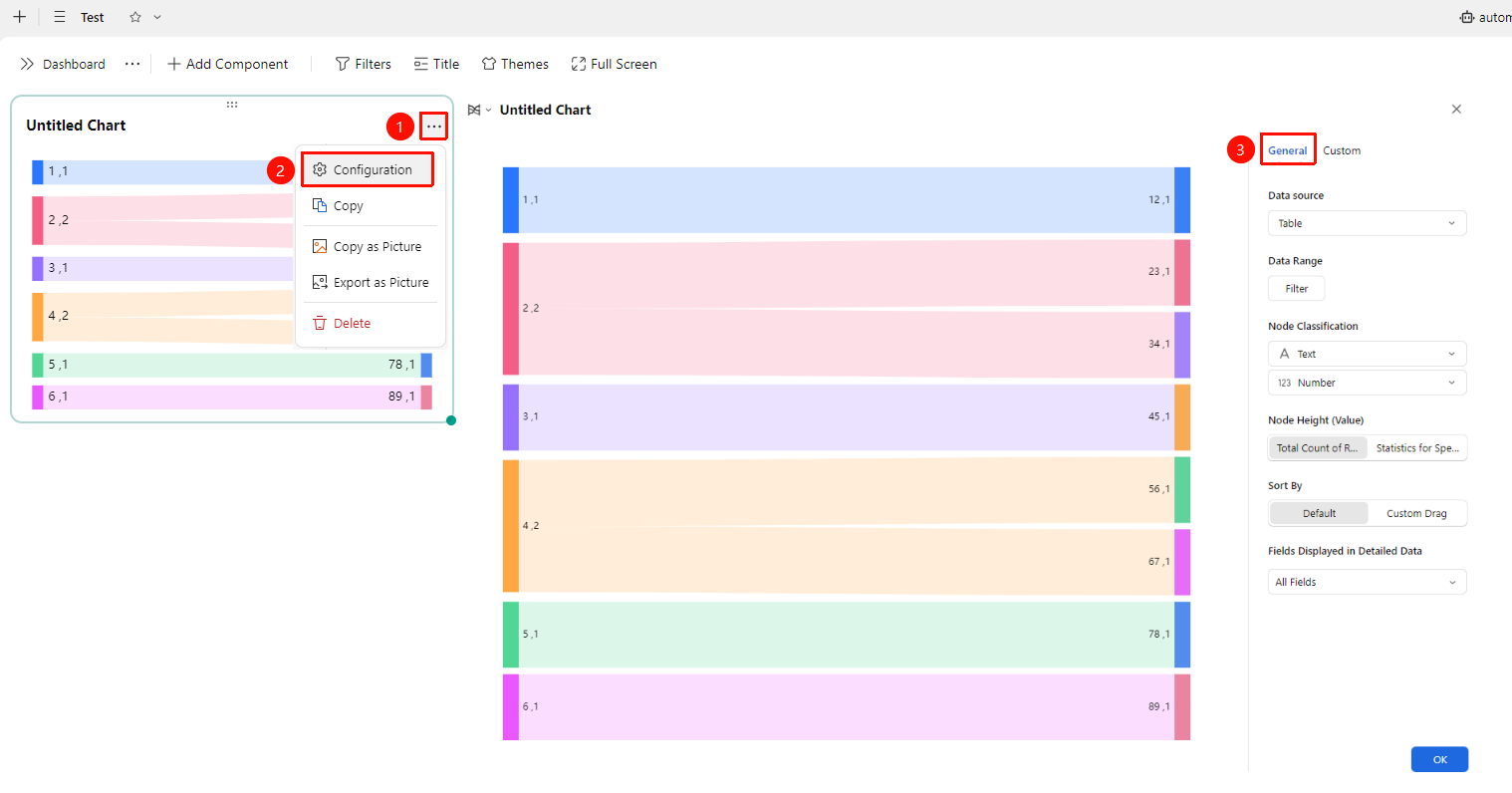This screenshot has width=1512, height=793.
Task: Click the blue 1,1 node in the large chart
Action: coord(511,200)
